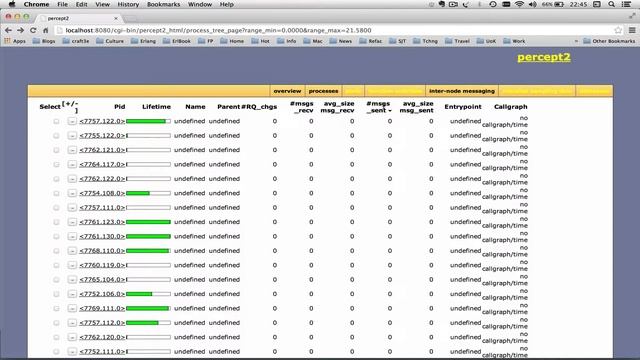Collapse the tree row of <7760.119.0>
This screenshot has width=640, height=360.
pos(72,265)
